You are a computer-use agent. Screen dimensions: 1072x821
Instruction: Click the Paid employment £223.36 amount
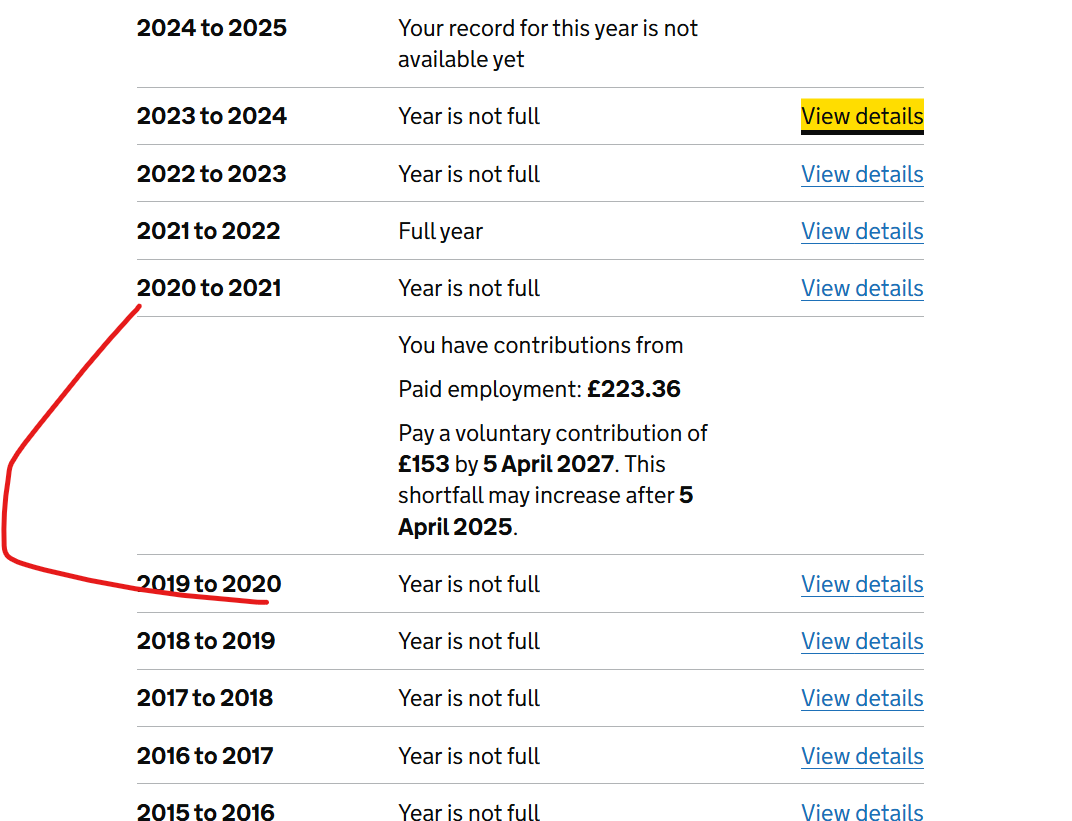click(x=634, y=389)
